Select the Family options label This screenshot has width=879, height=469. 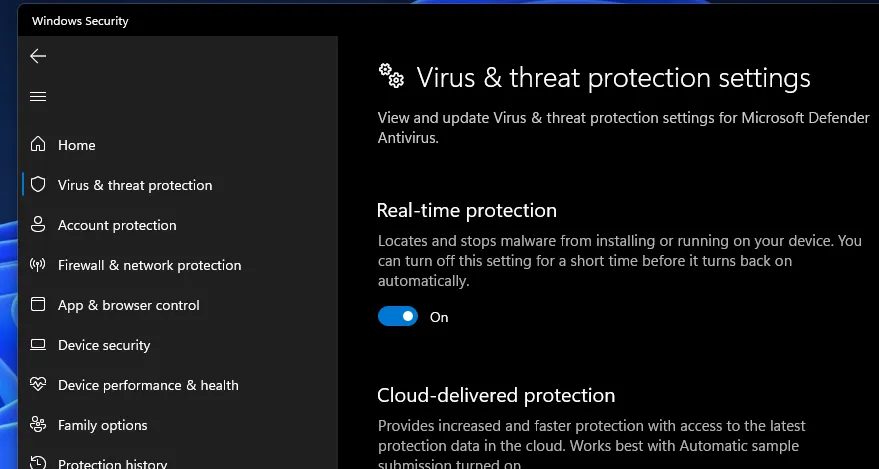(x=103, y=425)
